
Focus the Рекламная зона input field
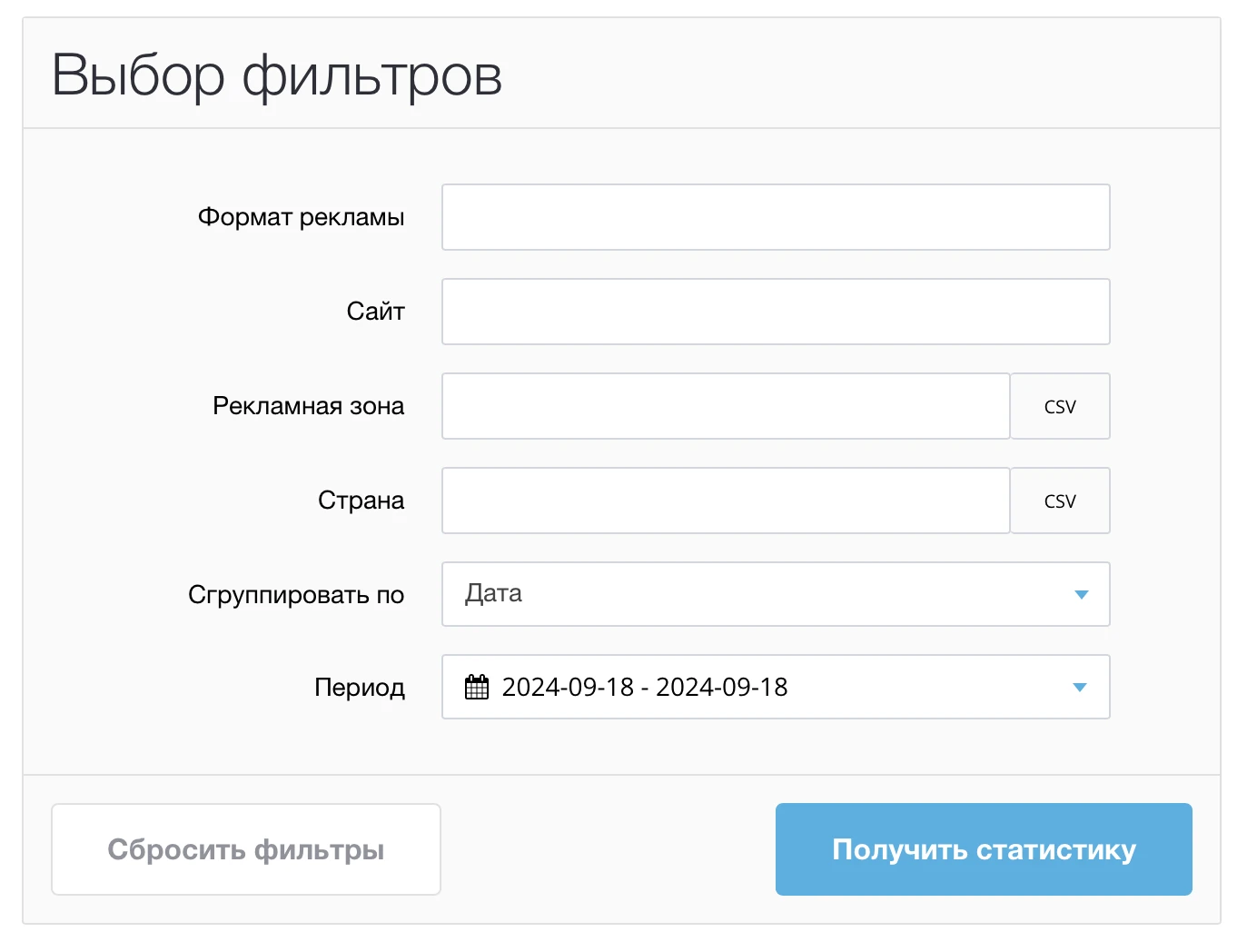[x=726, y=406]
